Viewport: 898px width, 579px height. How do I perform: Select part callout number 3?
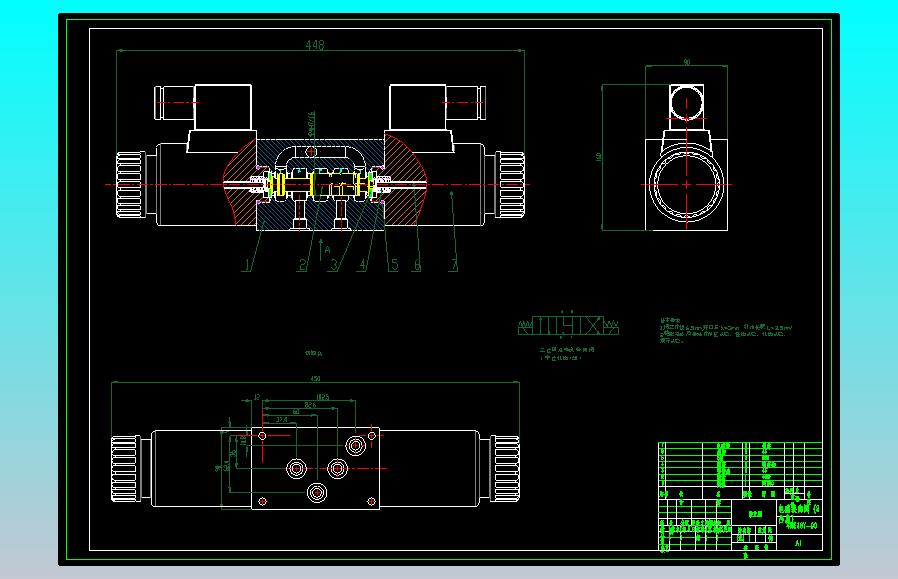[334, 265]
